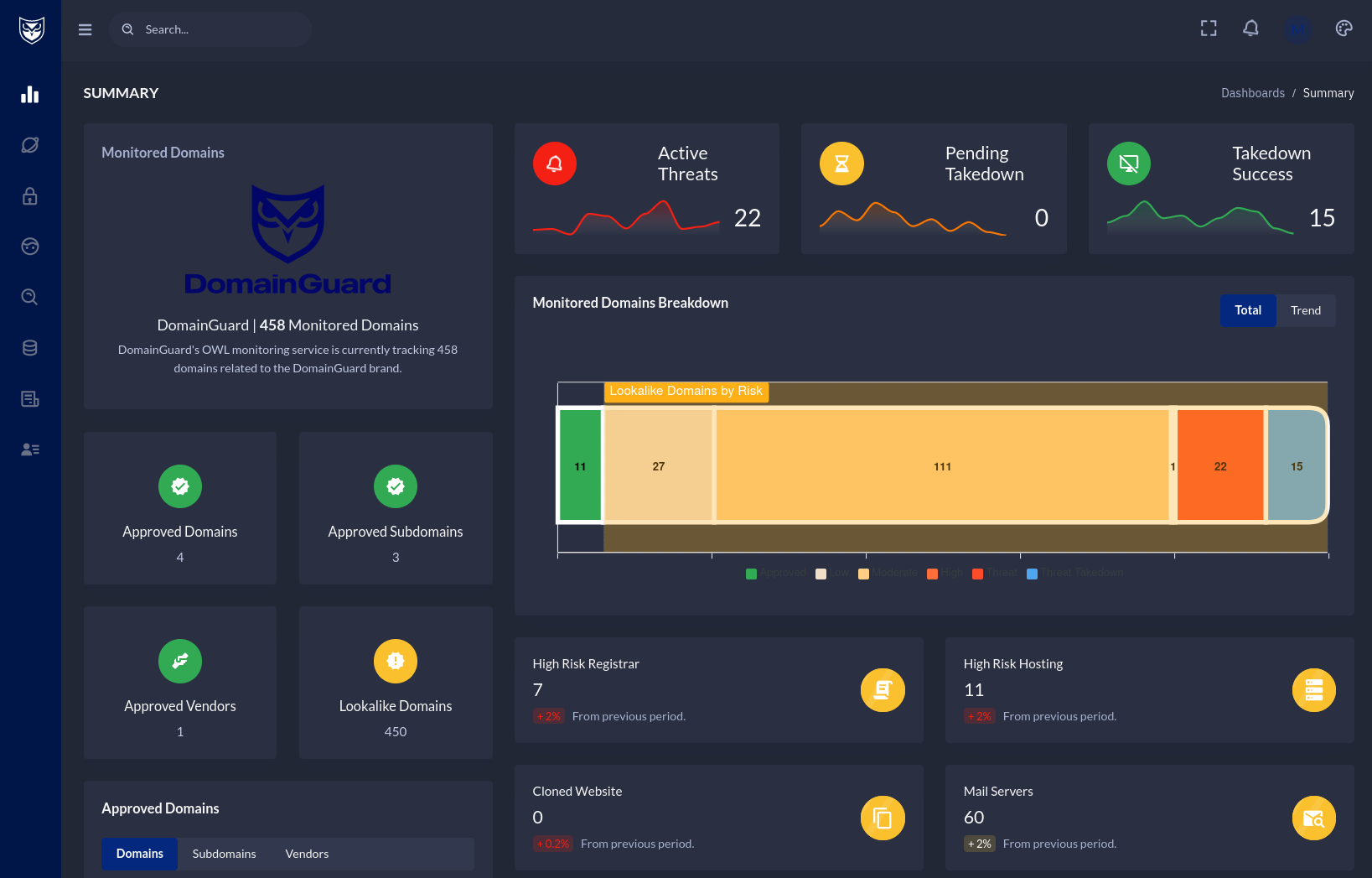Open the database sidebar icon

coord(30,348)
